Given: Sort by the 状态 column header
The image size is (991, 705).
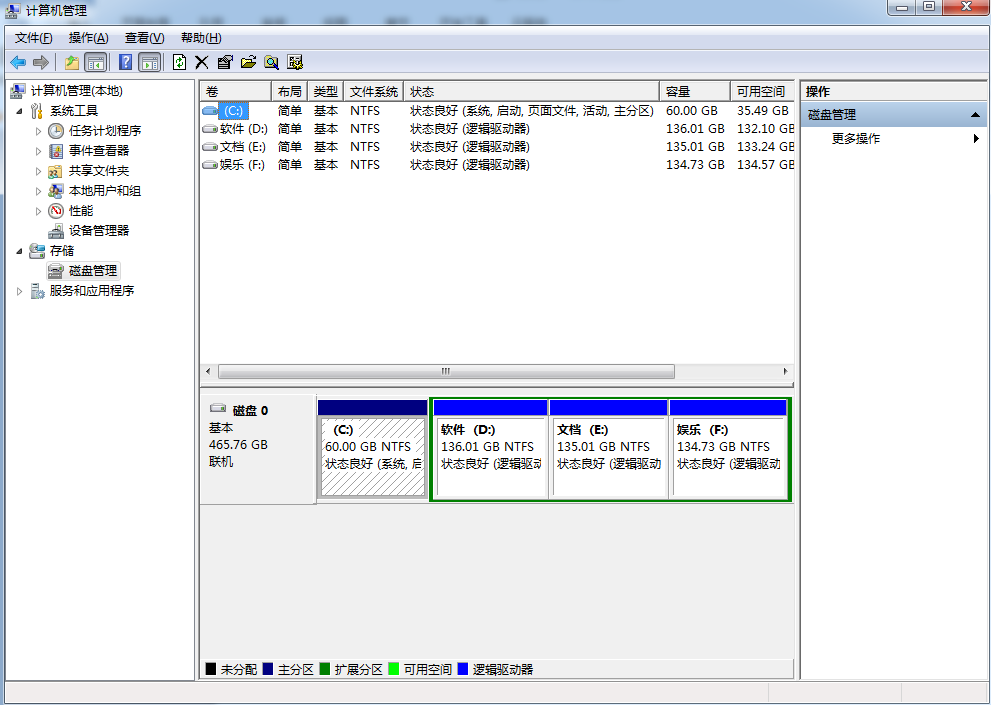Looking at the screenshot, I should point(532,92).
